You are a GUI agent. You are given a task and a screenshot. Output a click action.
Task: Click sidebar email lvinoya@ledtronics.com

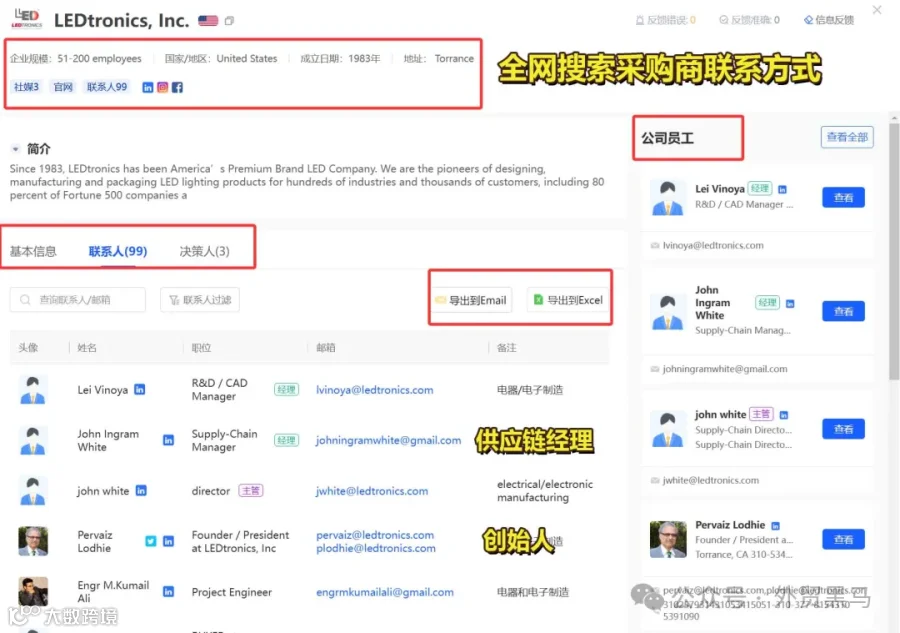[x=713, y=245]
